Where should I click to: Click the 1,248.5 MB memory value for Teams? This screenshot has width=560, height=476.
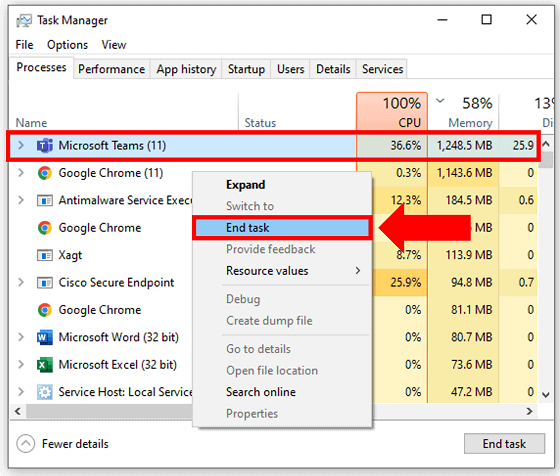(x=464, y=145)
